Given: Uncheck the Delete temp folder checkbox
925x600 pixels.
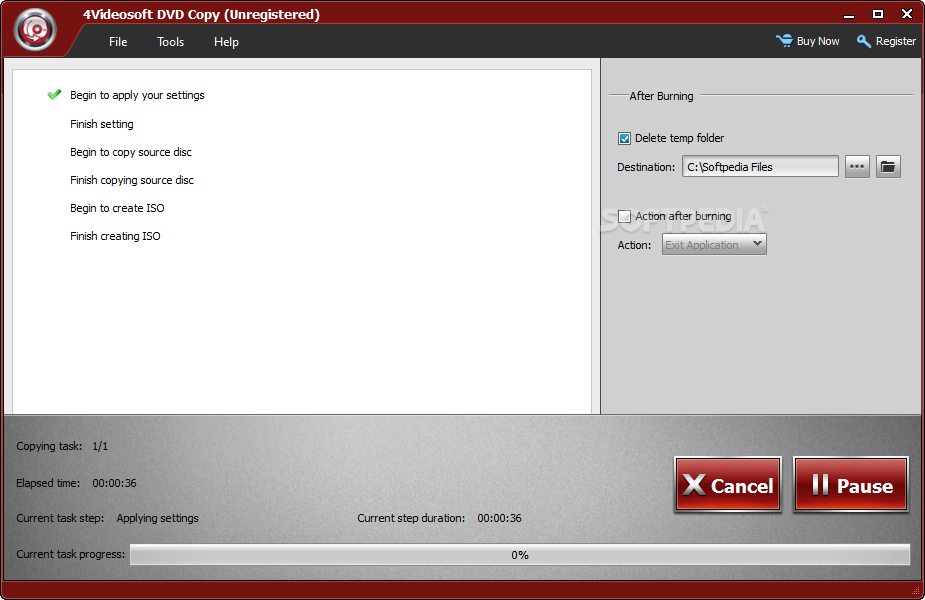Looking at the screenshot, I should 624,139.
